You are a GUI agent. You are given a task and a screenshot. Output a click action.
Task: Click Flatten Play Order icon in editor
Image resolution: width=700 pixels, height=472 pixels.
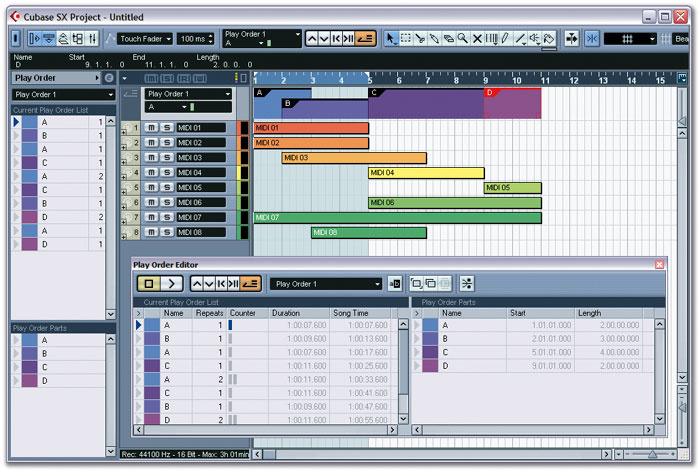(467, 284)
